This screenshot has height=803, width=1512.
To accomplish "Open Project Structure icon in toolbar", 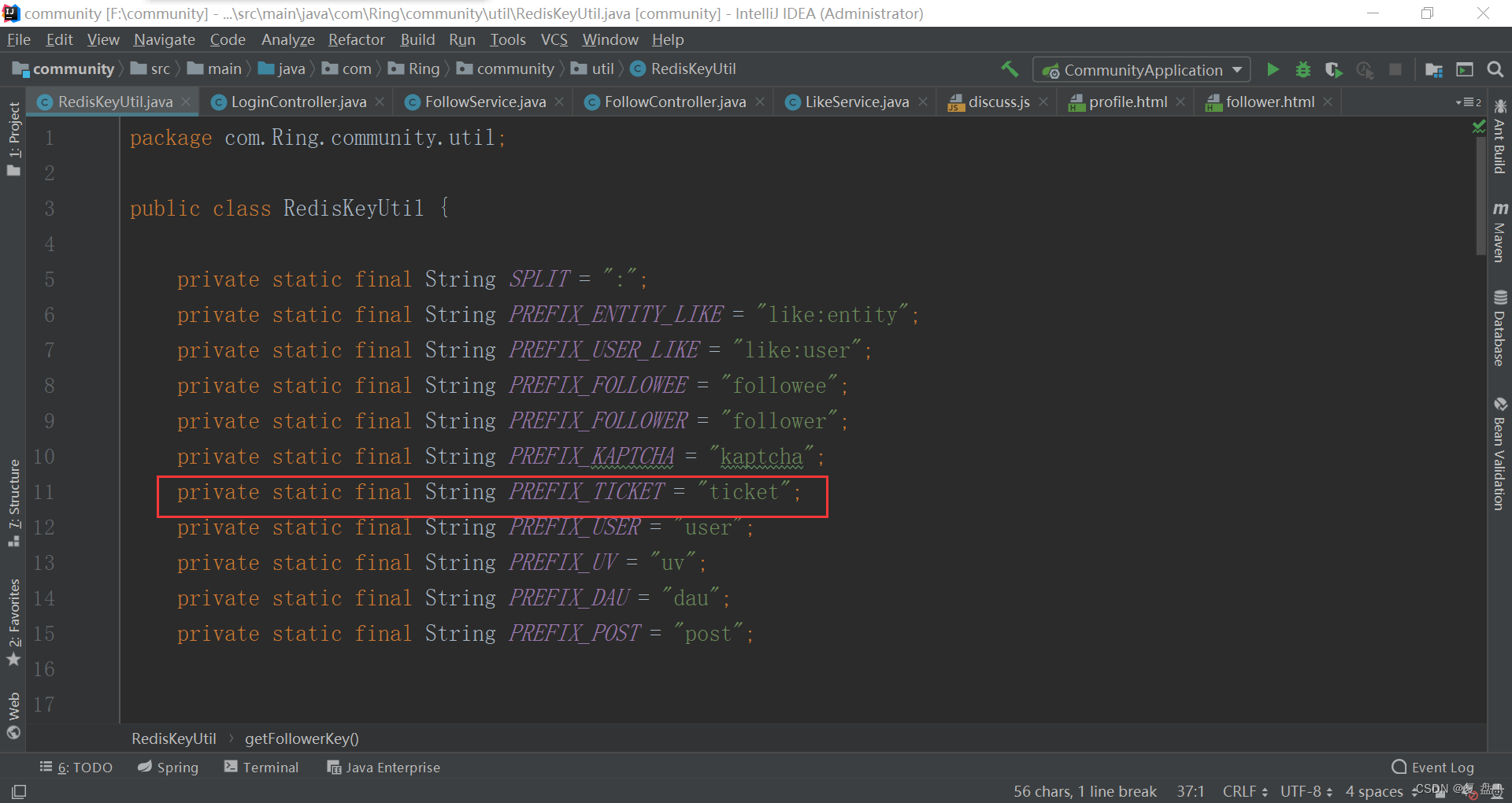I will pos(1434,69).
